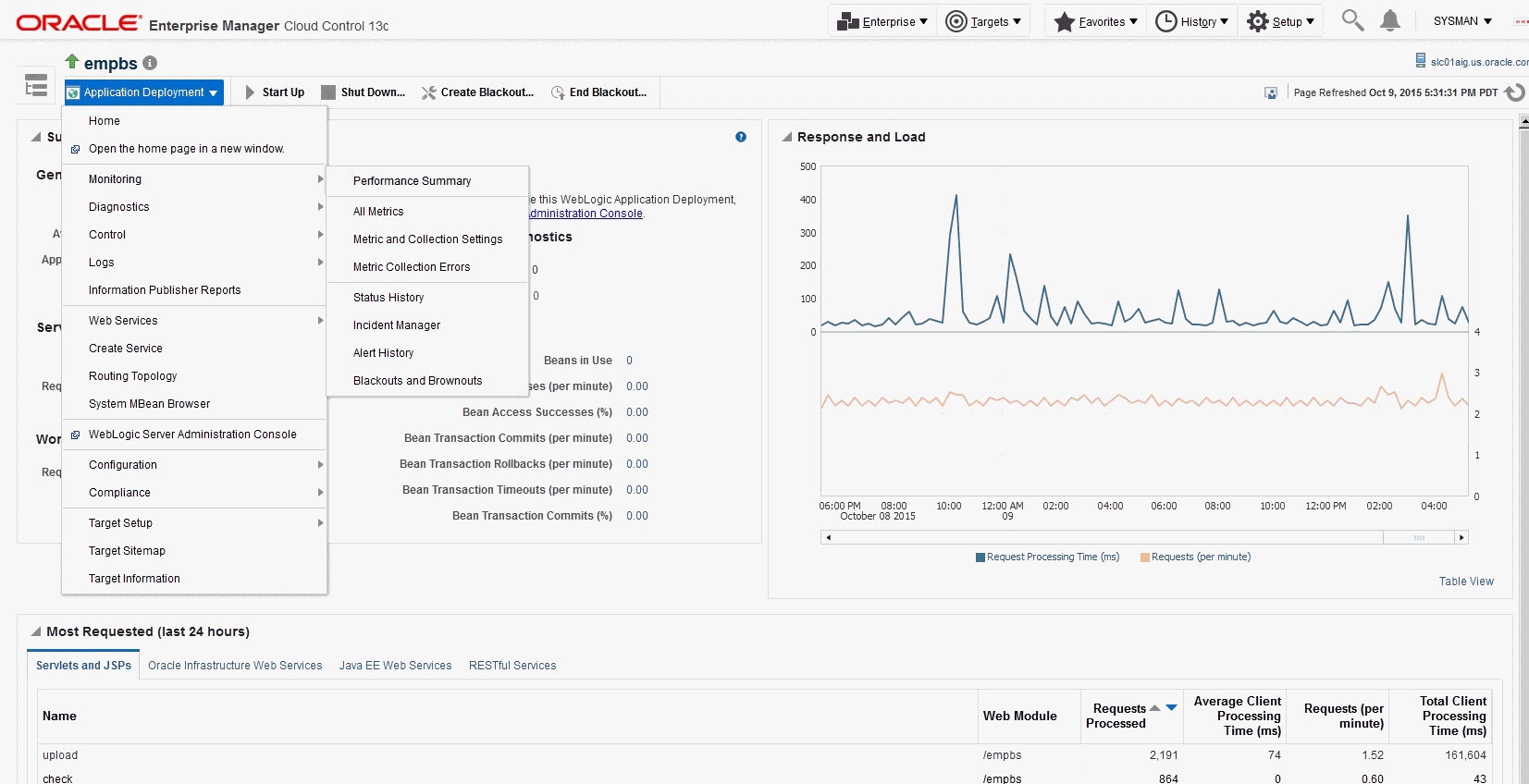This screenshot has width=1529, height=784.
Task: Expand the Targets dropdown menu
Action: tap(984, 21)
